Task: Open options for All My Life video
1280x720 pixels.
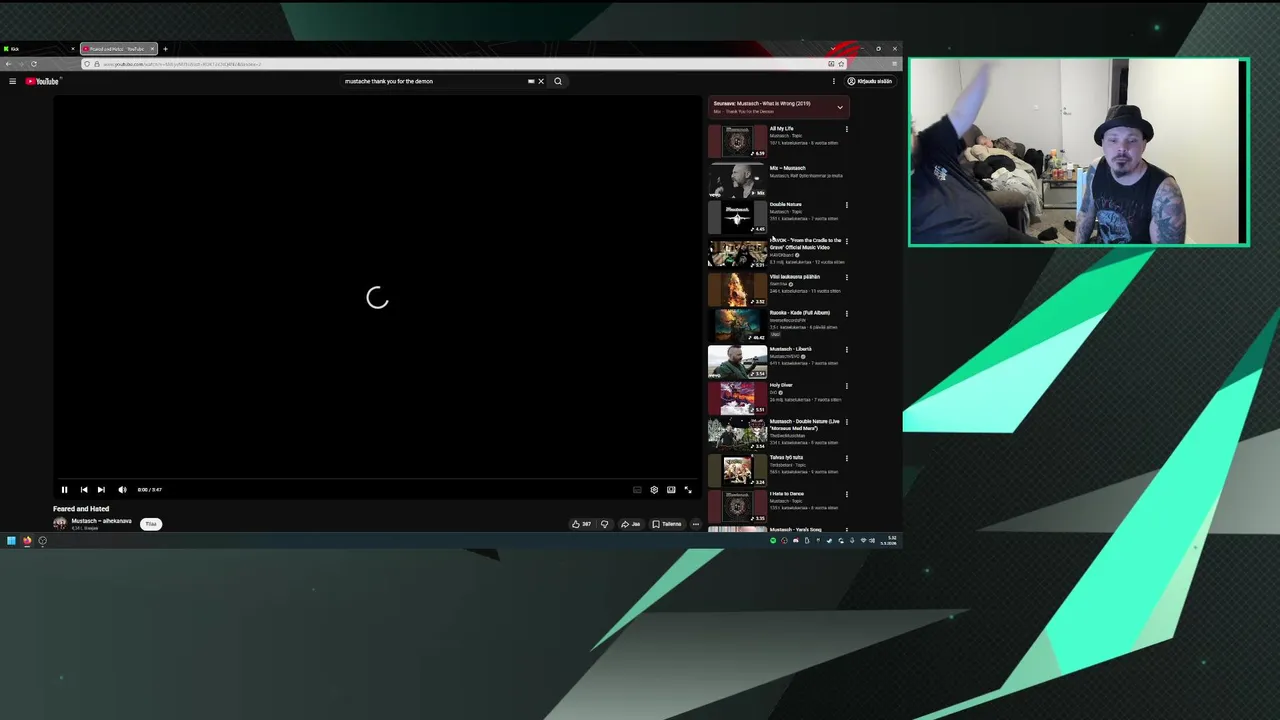Action: point(847,129)
